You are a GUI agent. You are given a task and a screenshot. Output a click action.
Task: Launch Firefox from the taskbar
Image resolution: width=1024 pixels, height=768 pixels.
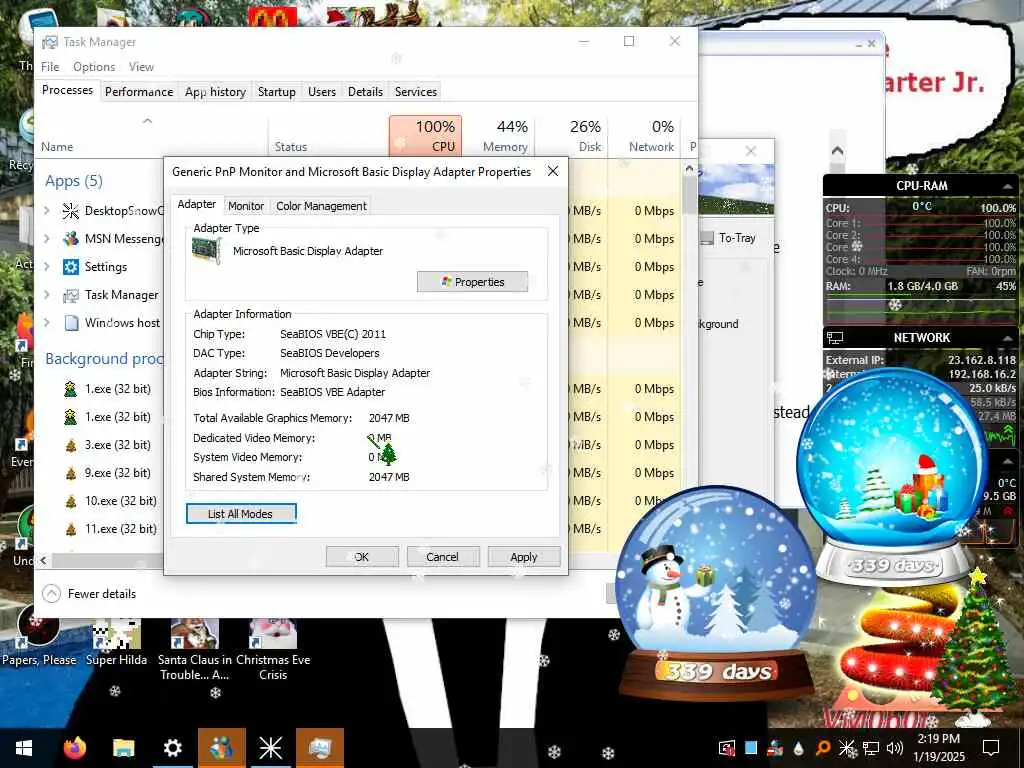click(x=74, y=748)
